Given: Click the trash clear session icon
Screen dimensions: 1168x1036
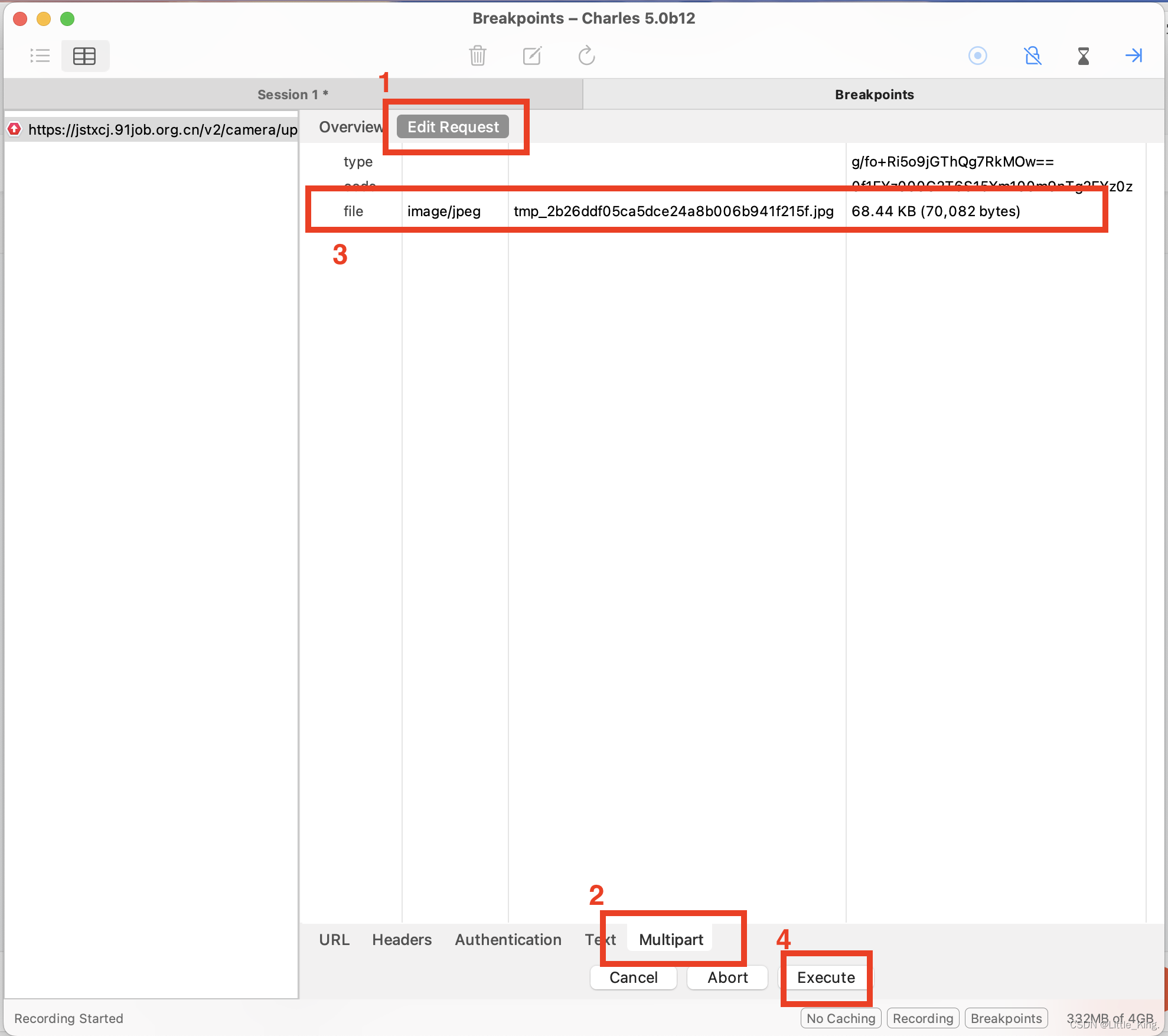Looking at the screenshot, I should [x=477, y=56].
